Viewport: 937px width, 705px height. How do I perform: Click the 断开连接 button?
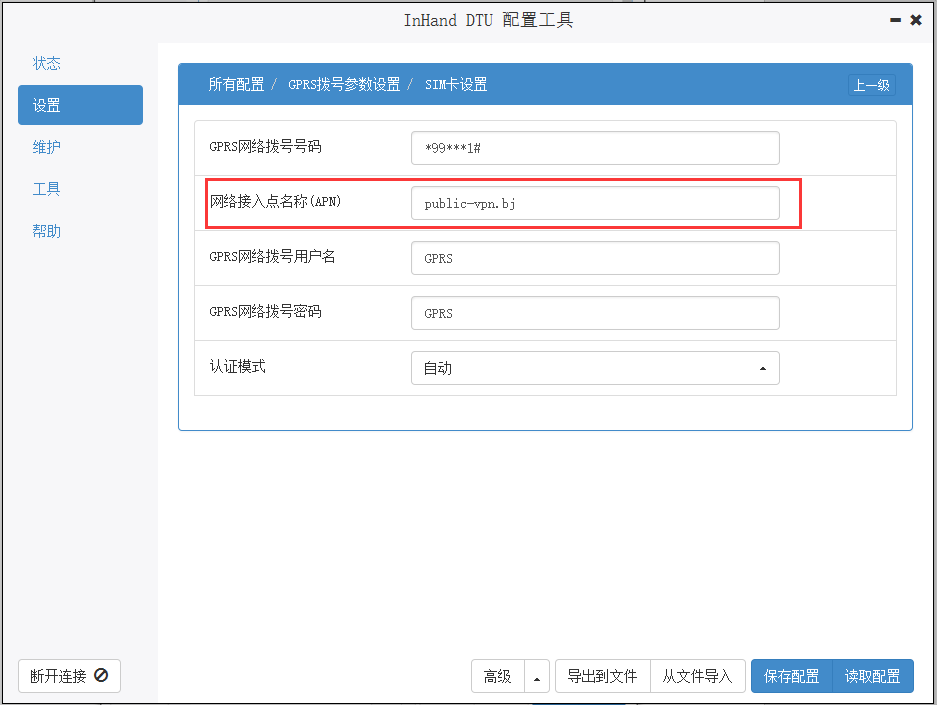pos(69,676)
